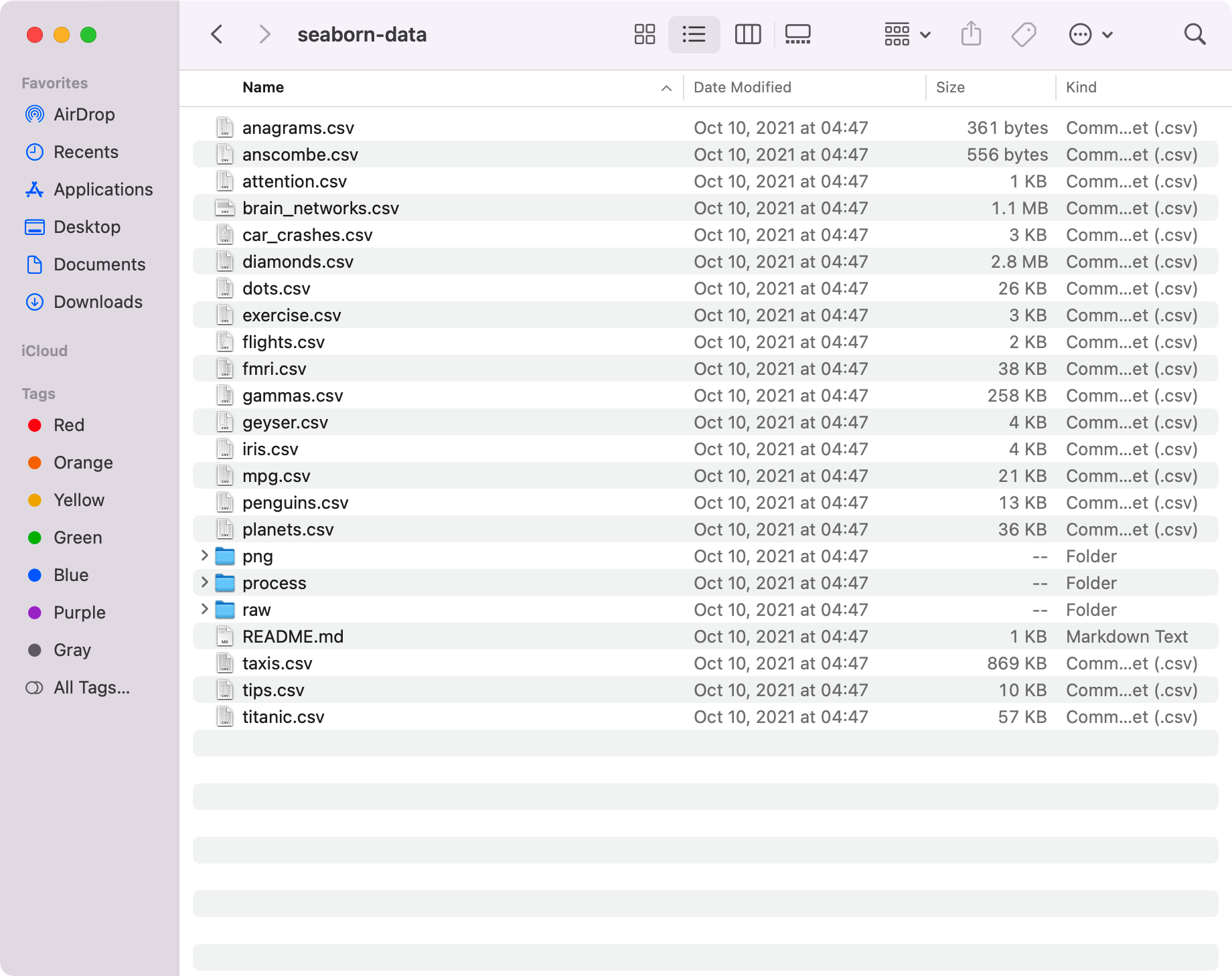Click the Tags toolbar icon
The image size is (1232, 976).
pos(1023,33)
